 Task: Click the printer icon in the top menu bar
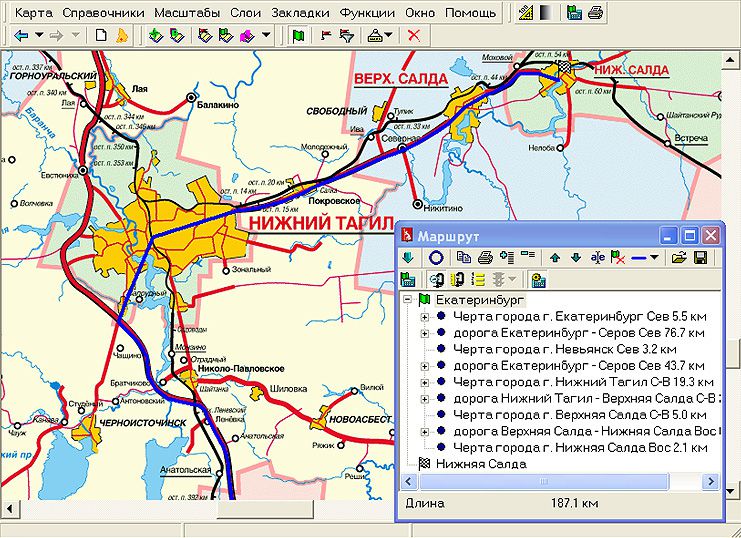[x=595, y=13]
